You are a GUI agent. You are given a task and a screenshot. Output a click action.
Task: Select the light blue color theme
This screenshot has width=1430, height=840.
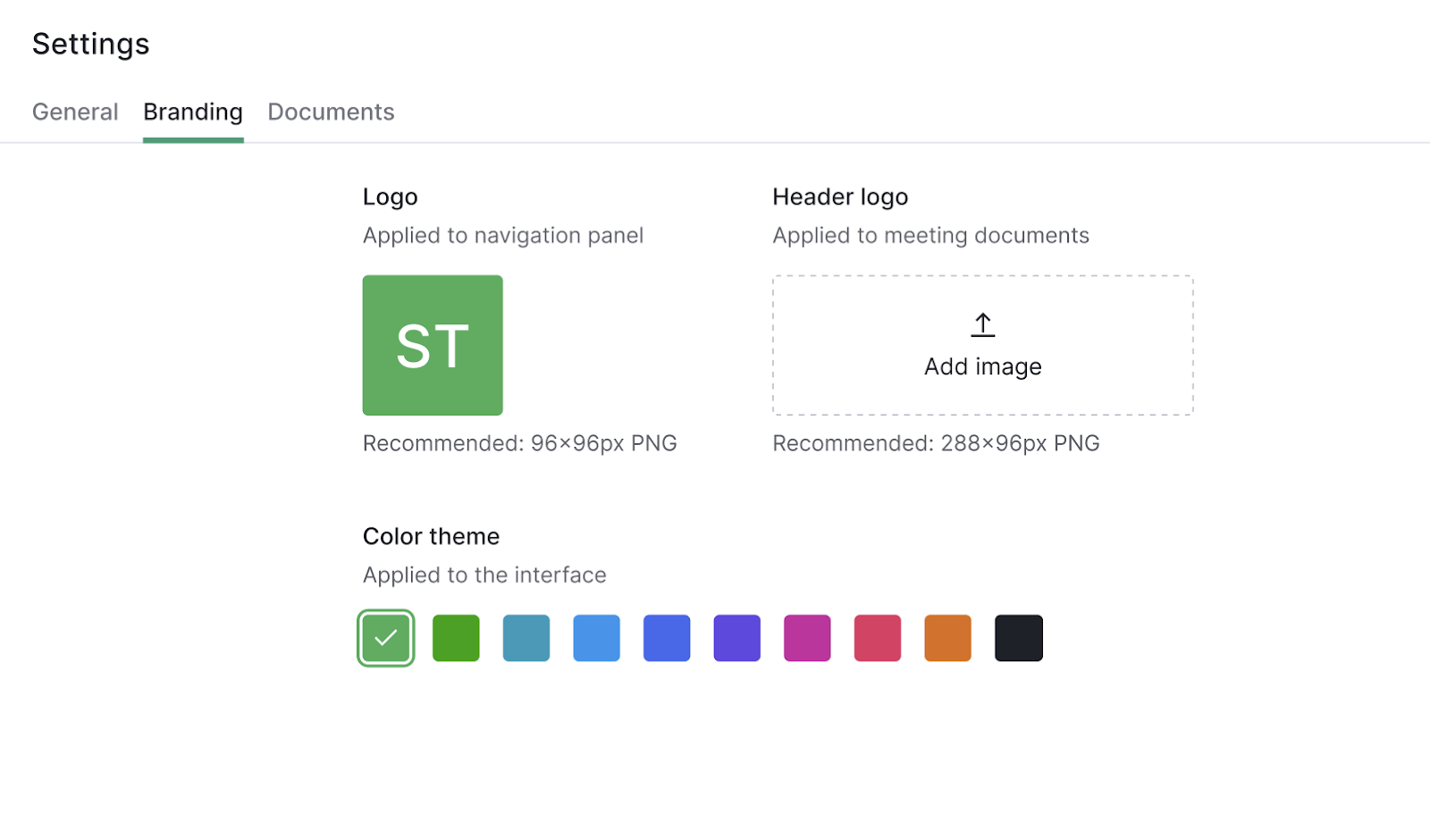click(596, 638)
